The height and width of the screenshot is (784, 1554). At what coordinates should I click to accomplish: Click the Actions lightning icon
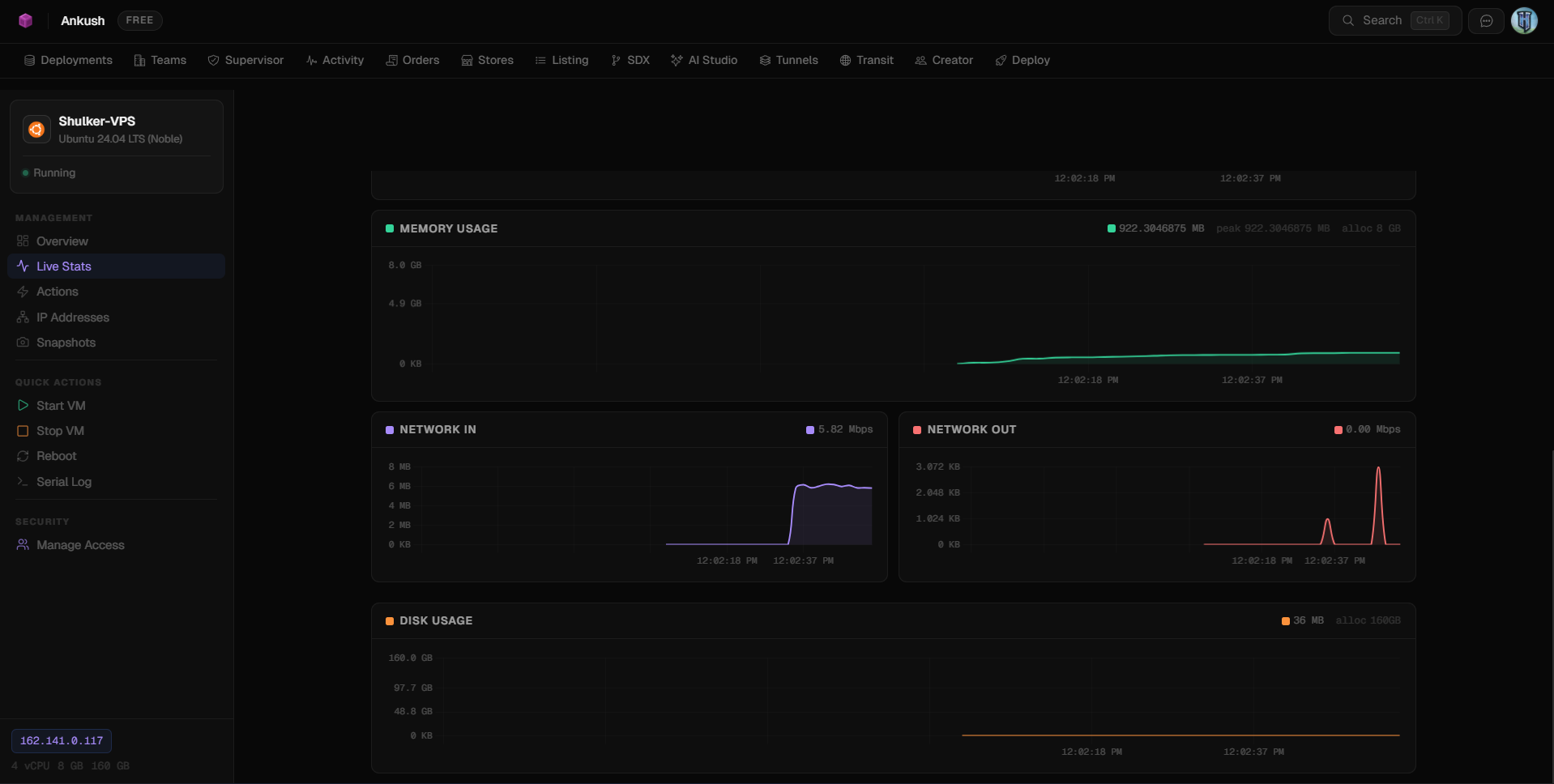[x=23, y=292]
